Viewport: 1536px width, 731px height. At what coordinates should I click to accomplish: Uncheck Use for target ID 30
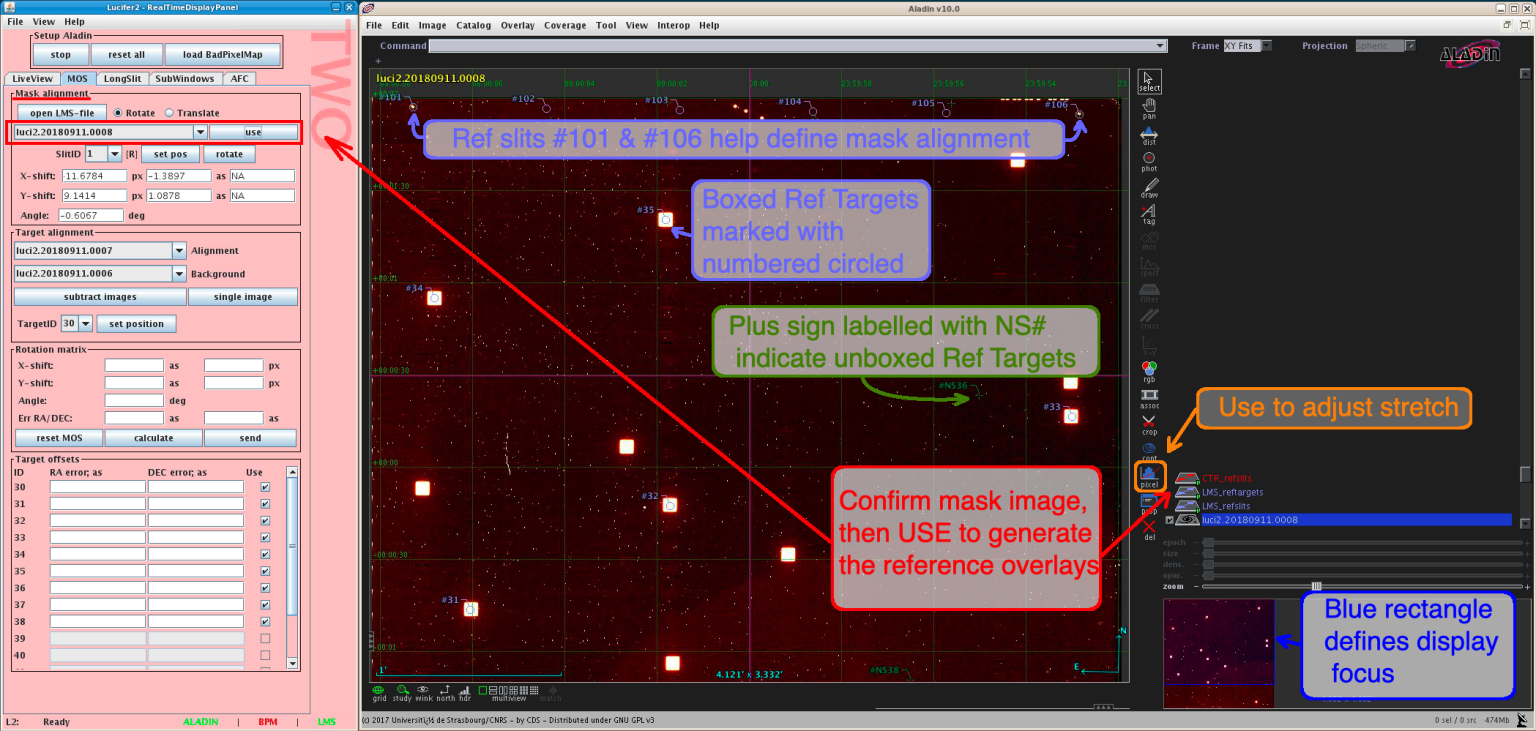coord(265,487)
